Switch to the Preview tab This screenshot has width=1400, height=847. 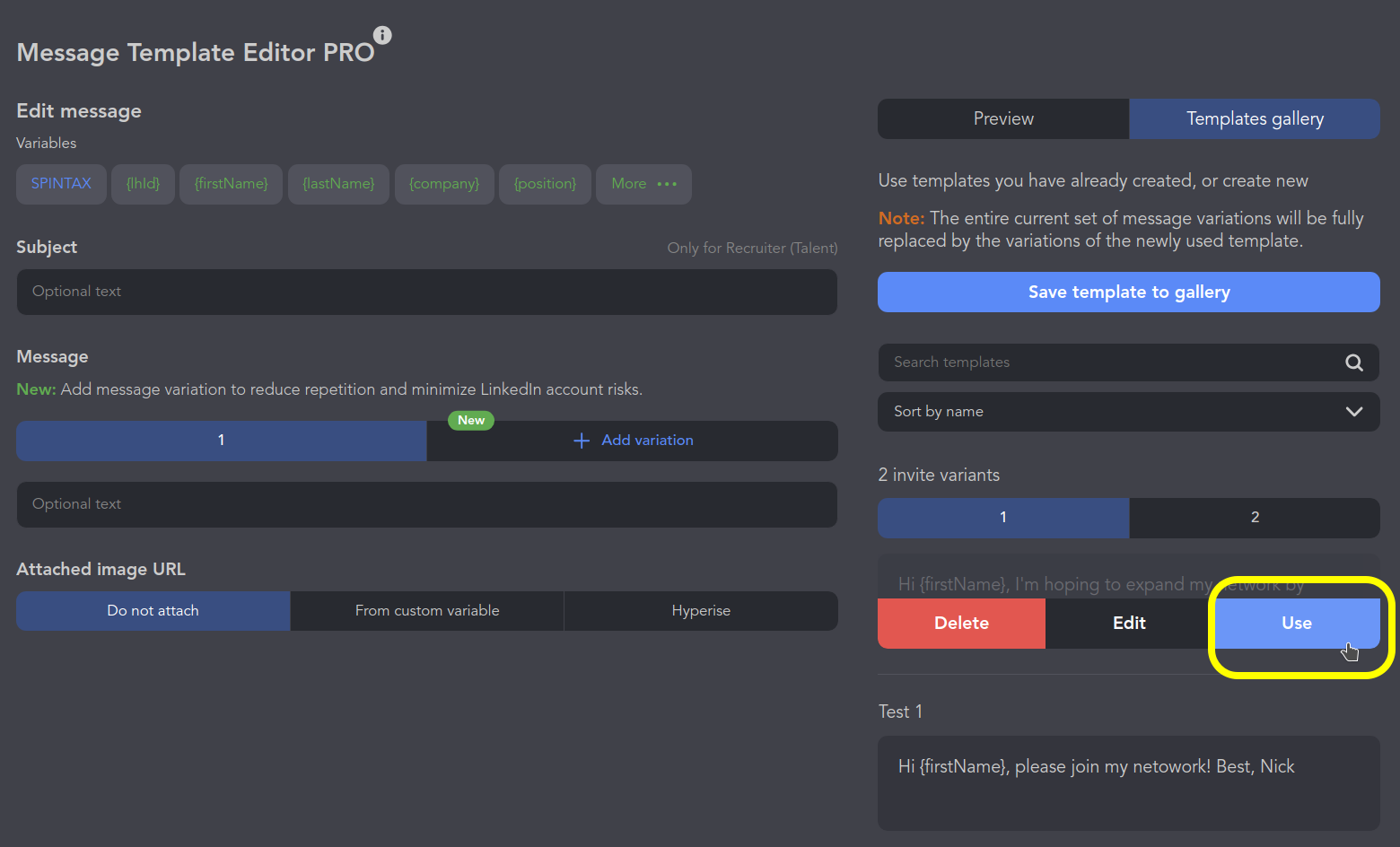pyautogui.click(x=1002, y=119)
